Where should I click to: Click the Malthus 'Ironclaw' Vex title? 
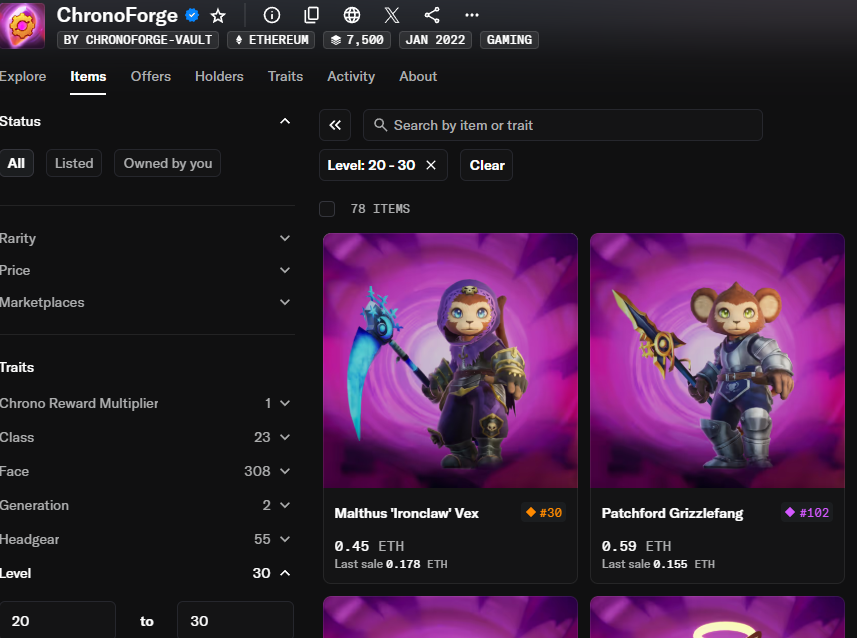pos(406,513)
